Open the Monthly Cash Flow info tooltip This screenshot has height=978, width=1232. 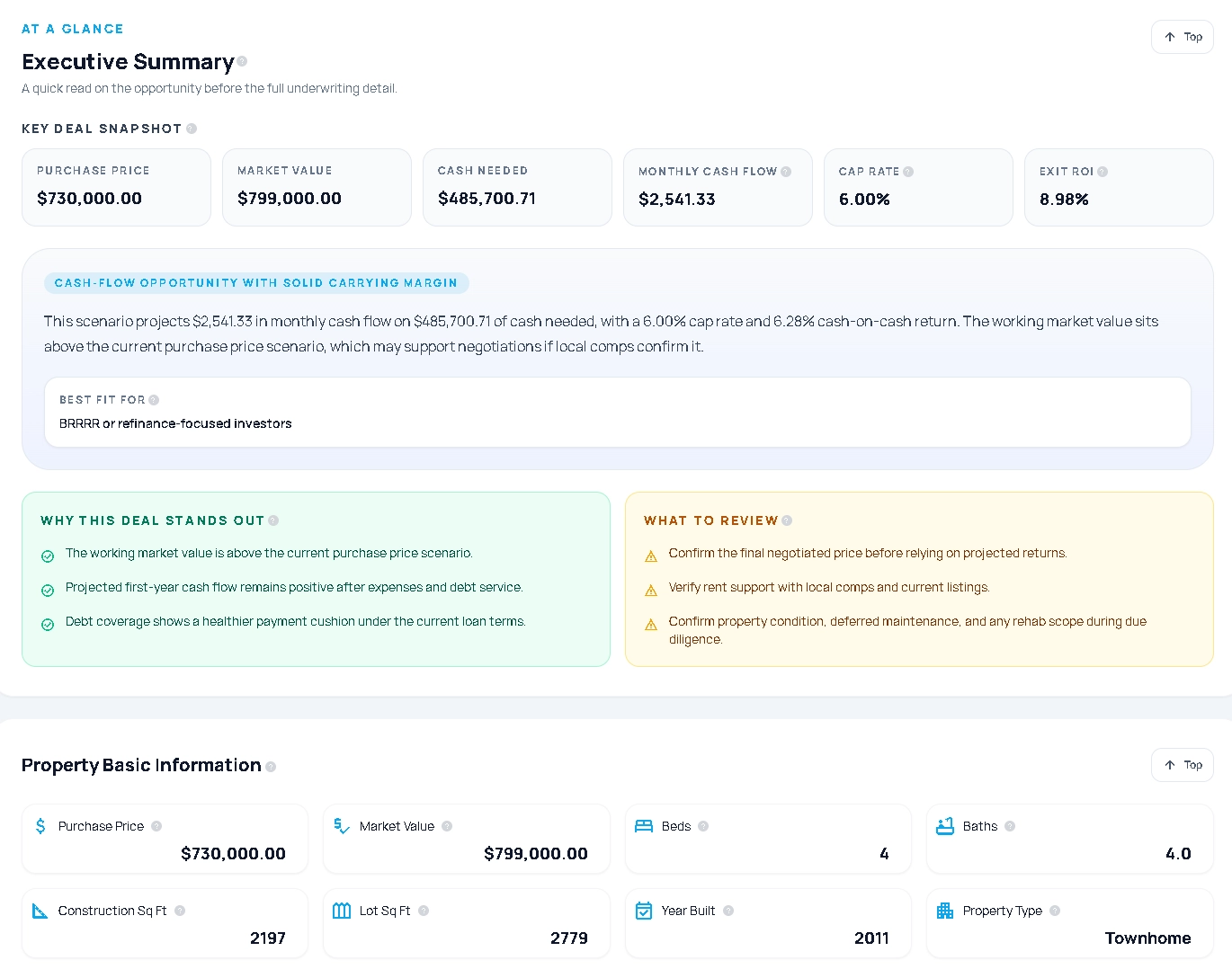786,171
